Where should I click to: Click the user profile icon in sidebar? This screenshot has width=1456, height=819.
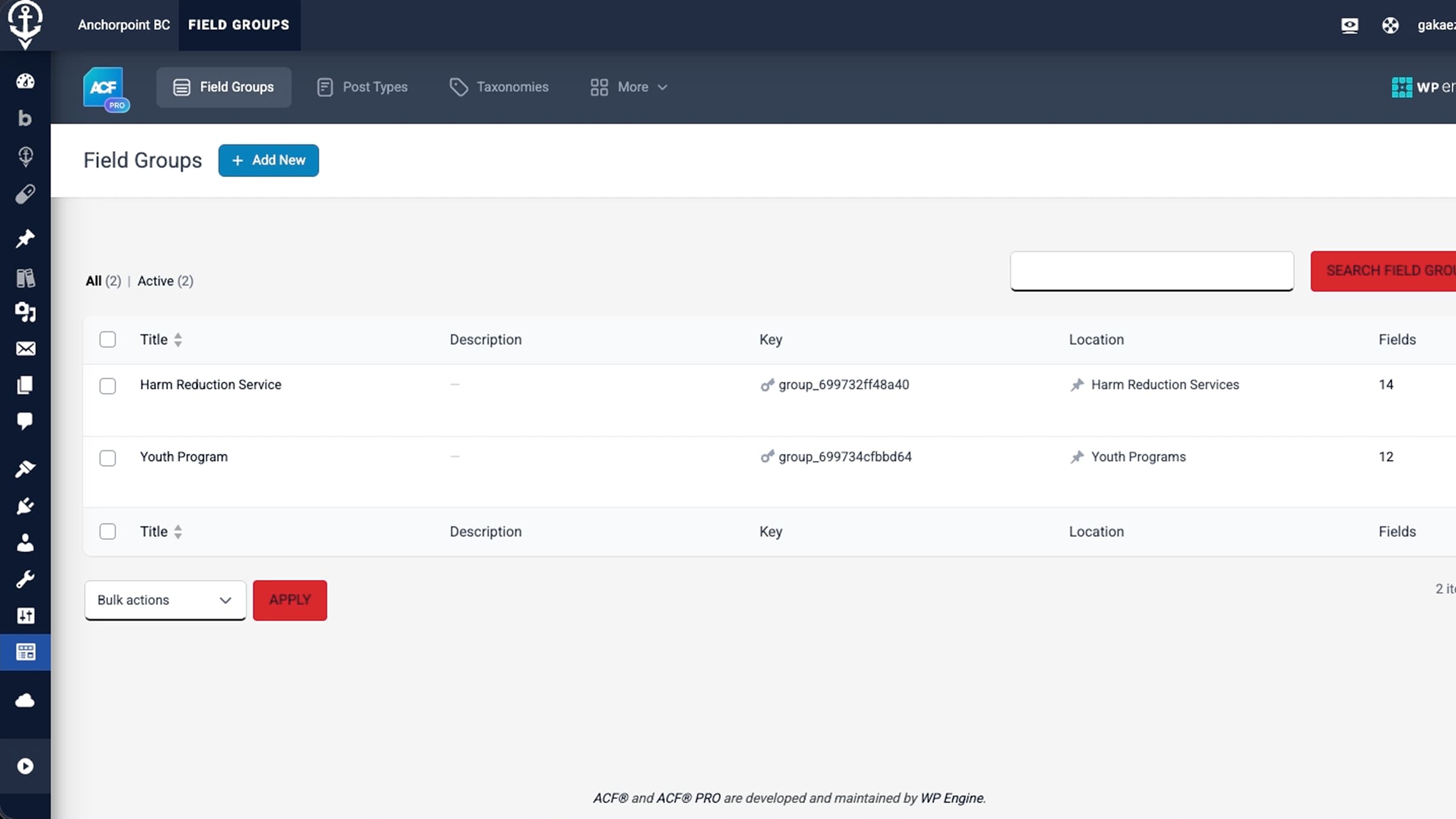click(25, 543)
